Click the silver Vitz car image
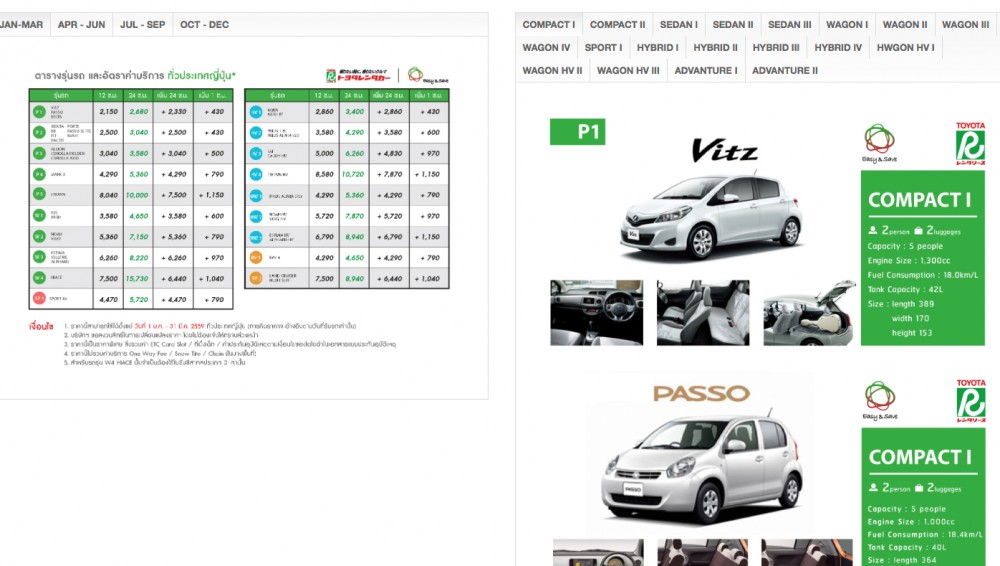The image size is (1000, 566). click(x=712, y=215)
